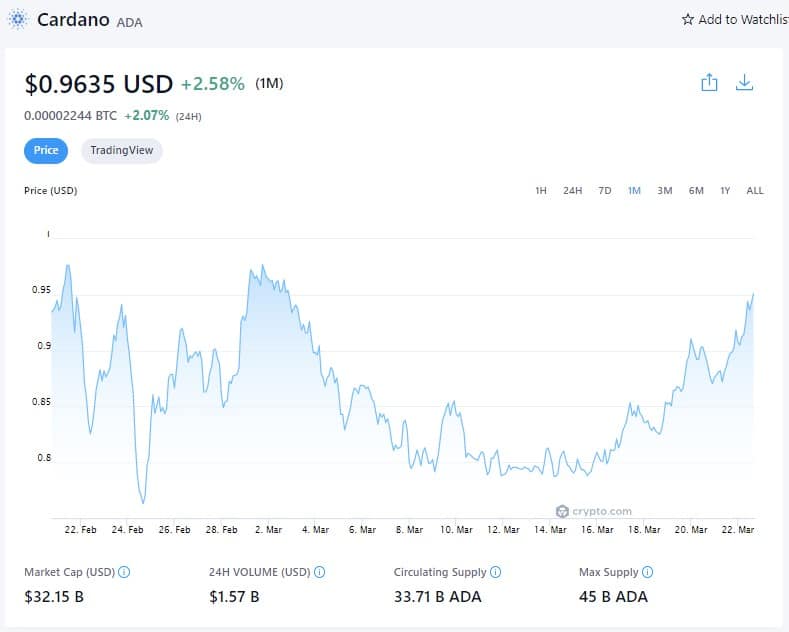Screen dimensions: 789x632
Task: Choose the 1Y time range
Action: (725, 191)
